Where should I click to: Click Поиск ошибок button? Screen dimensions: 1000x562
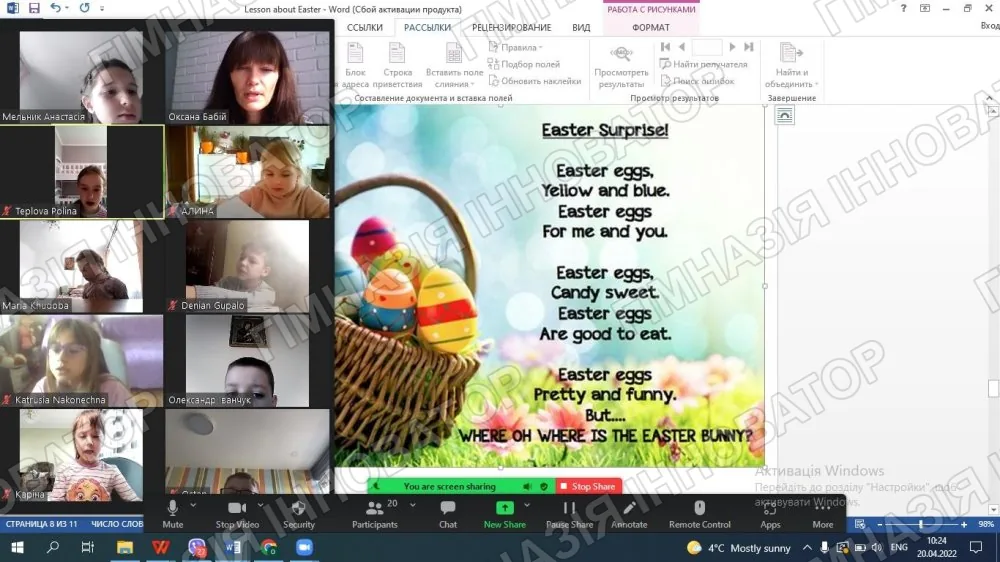[697, 81]
